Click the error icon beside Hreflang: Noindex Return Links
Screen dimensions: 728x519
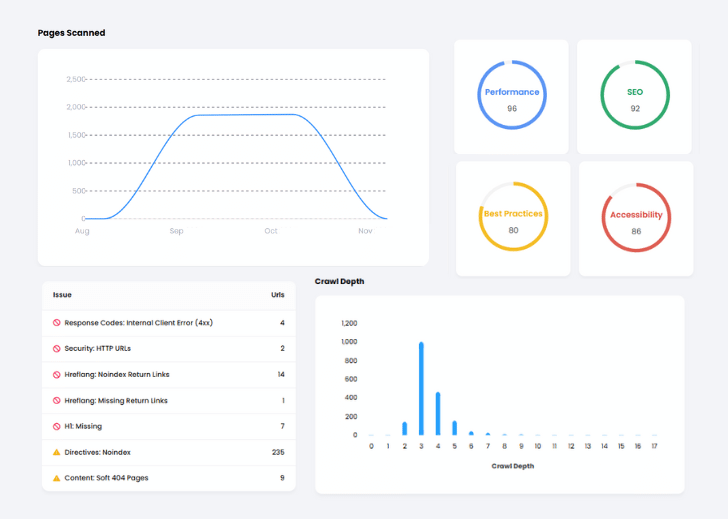pos(57,374)
